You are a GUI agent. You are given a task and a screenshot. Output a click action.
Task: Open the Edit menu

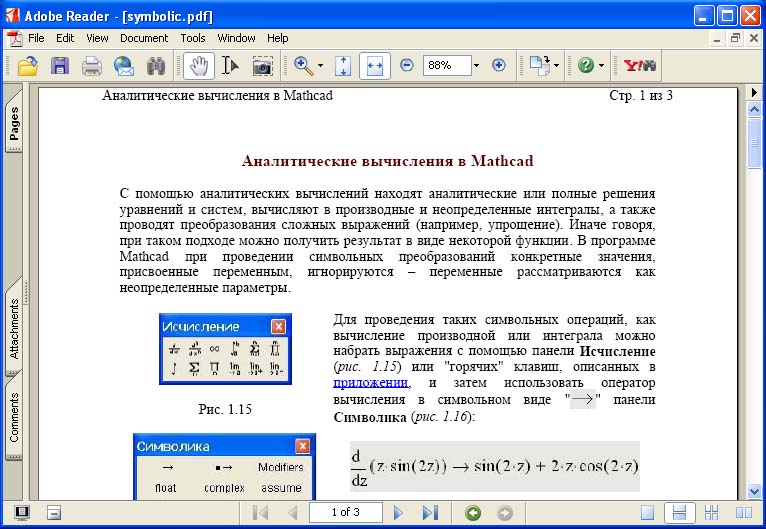[65, 38]
